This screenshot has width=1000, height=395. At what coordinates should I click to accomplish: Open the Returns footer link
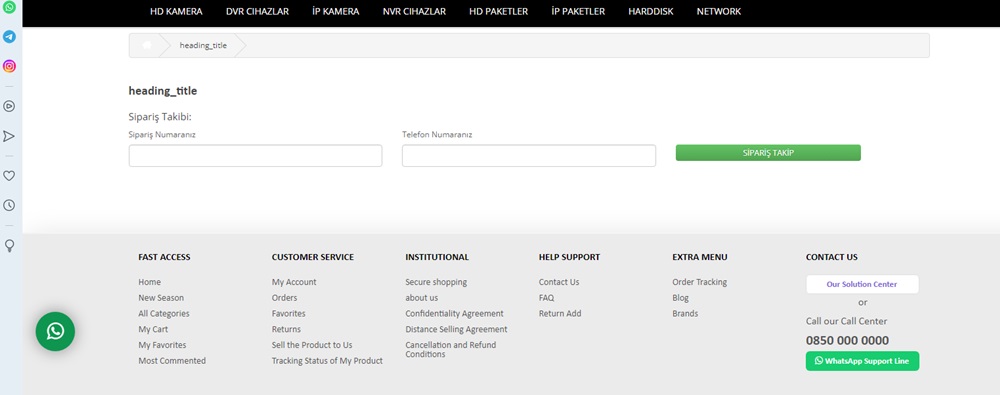click(286, 329)
